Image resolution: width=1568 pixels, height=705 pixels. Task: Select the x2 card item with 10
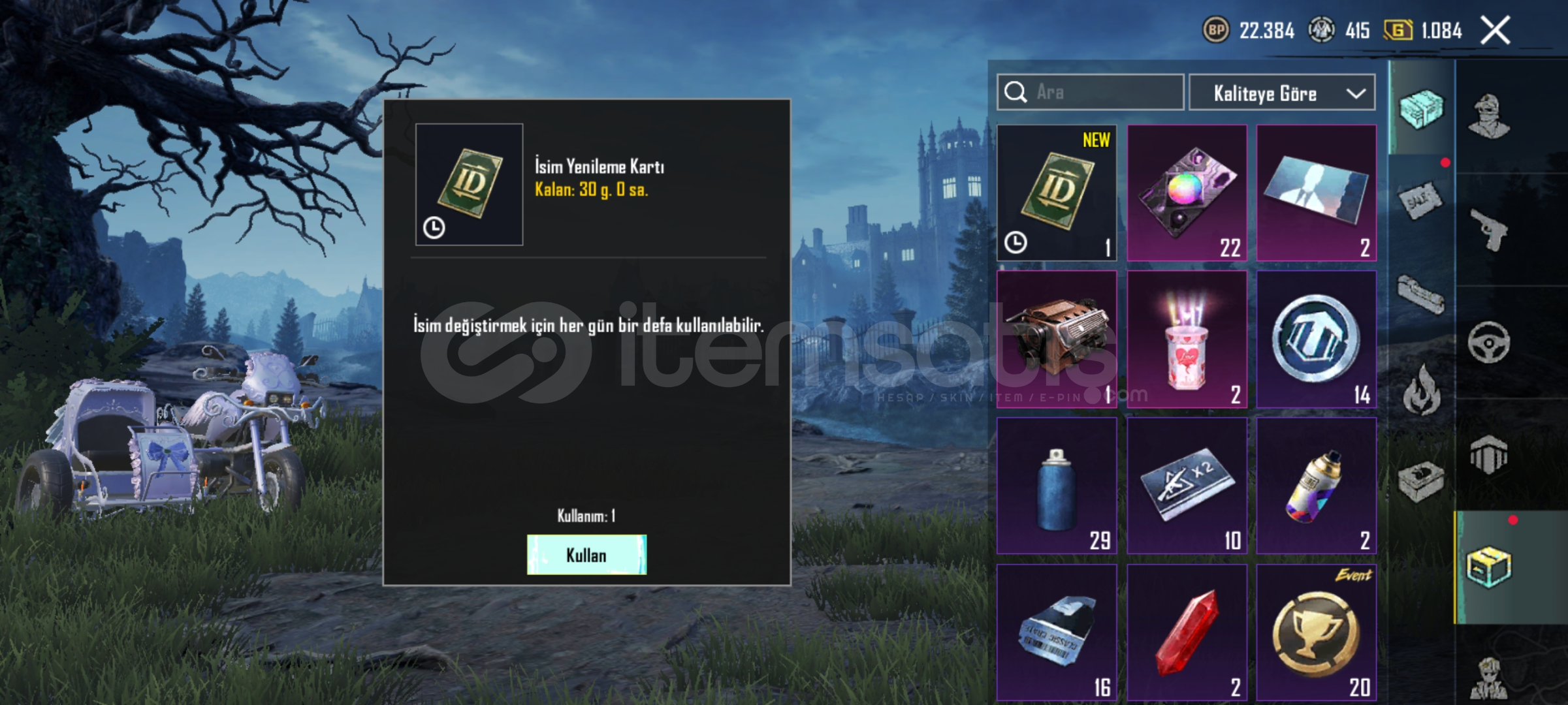click(1187, 486)
